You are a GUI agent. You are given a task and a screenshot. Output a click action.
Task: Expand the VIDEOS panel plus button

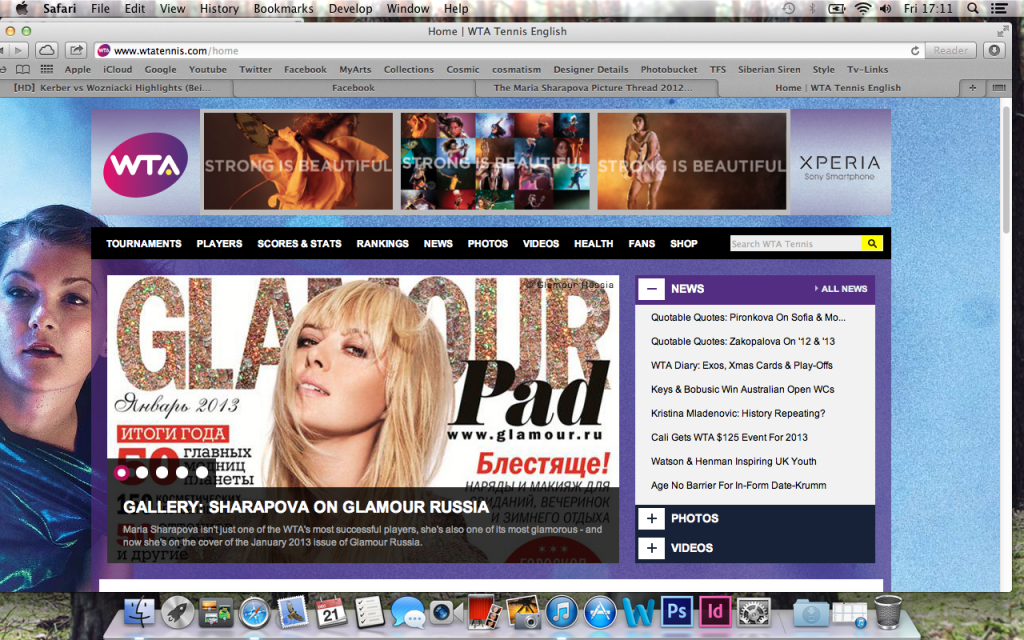click(651, 548)
